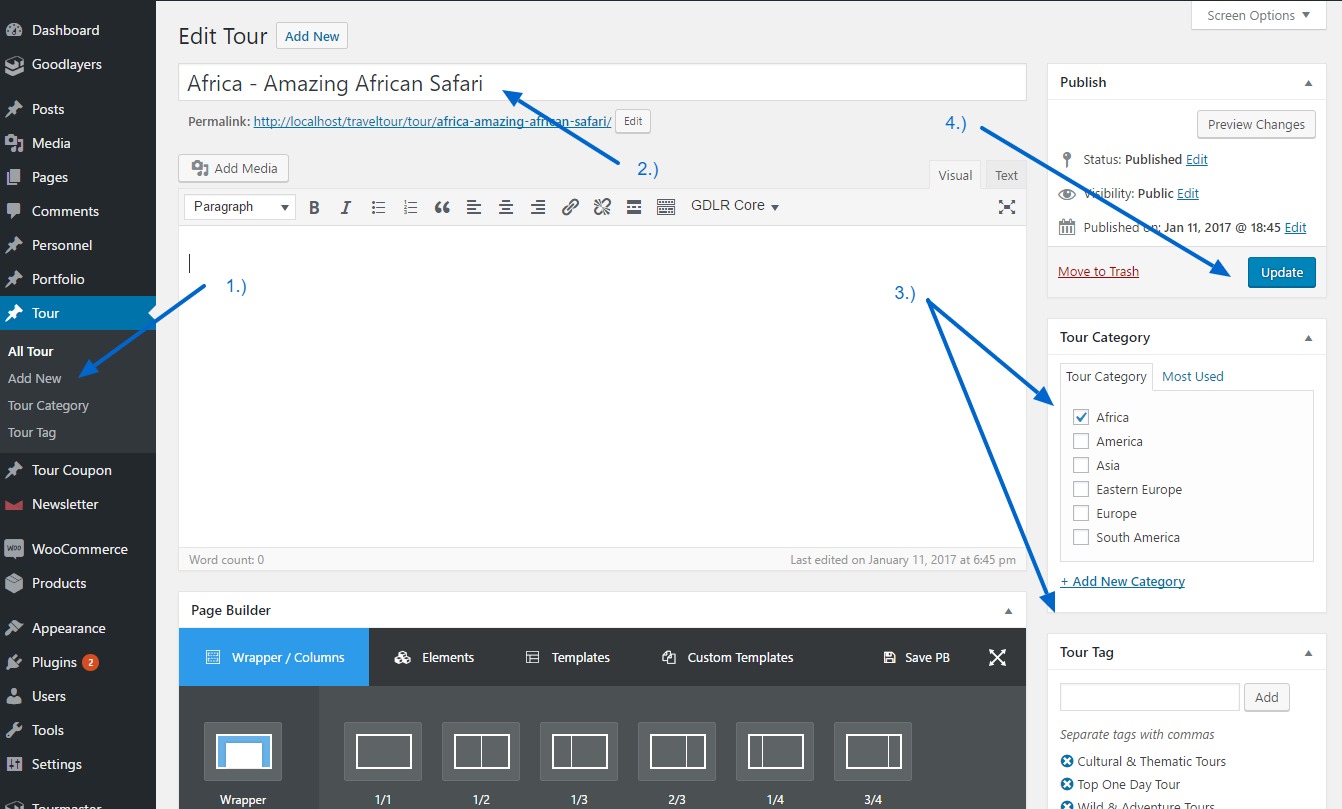Tick the South America category checkbox
Viewport: 1342px width, 809px height.
click(x=1081, y=537)
